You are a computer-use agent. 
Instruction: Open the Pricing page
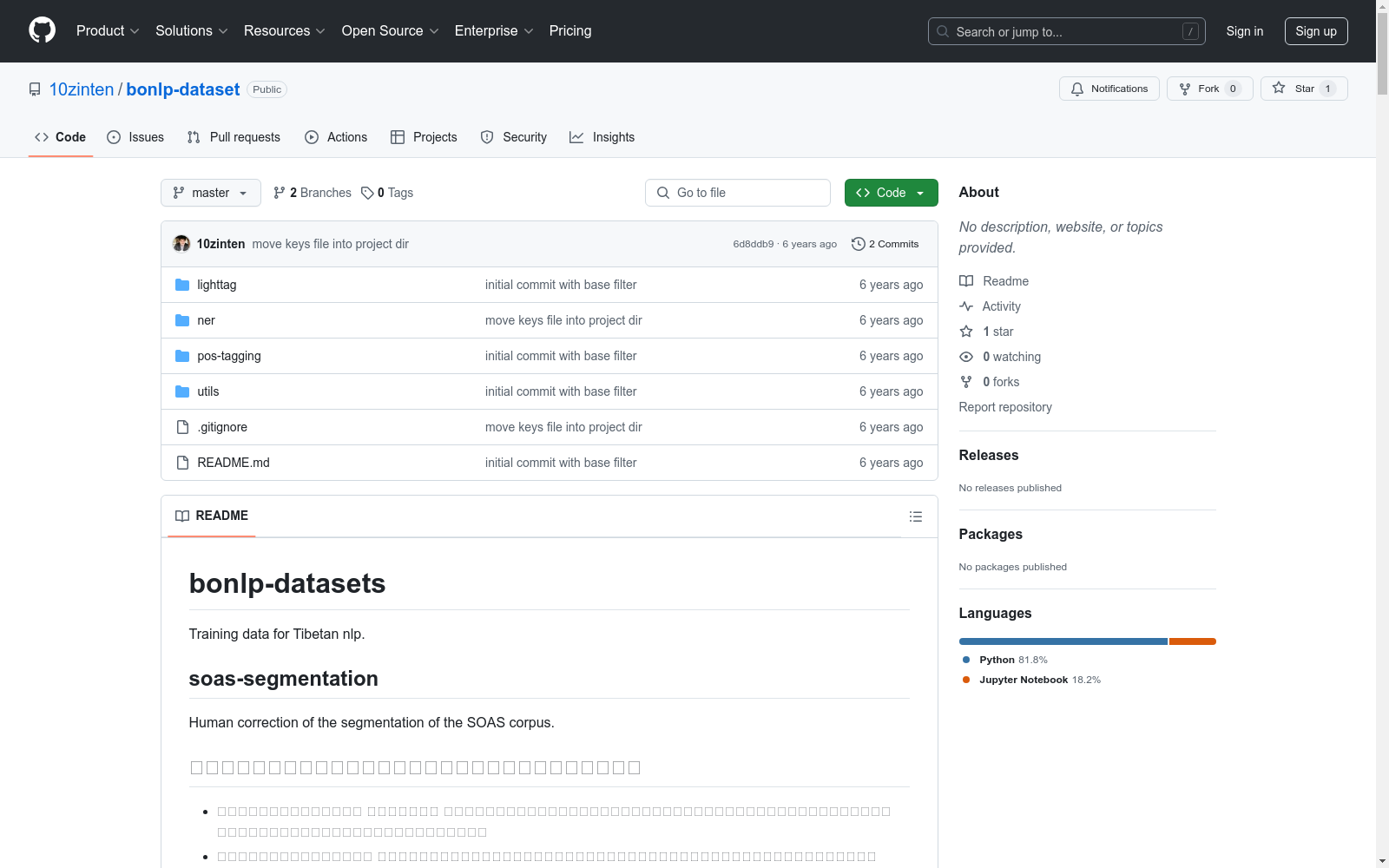[570, 30]
